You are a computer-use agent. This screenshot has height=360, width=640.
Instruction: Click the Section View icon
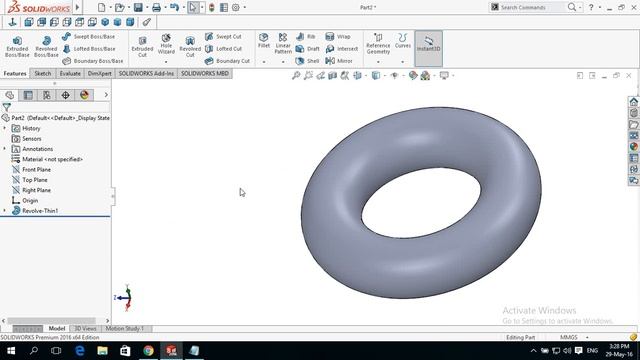(333, 76)
